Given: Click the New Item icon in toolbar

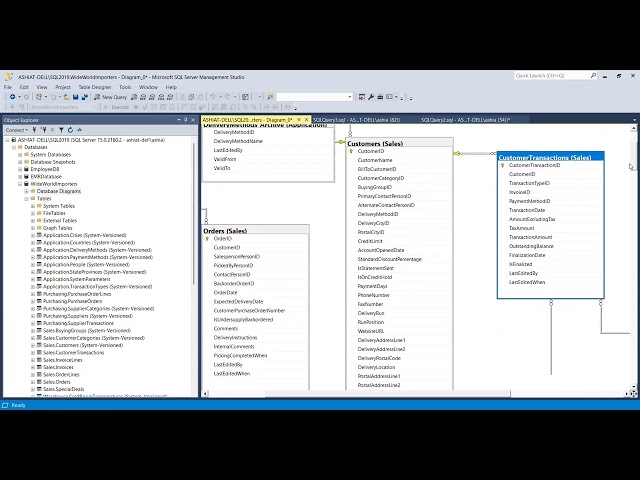Looking at the screenshot, I should pos(39,97).
